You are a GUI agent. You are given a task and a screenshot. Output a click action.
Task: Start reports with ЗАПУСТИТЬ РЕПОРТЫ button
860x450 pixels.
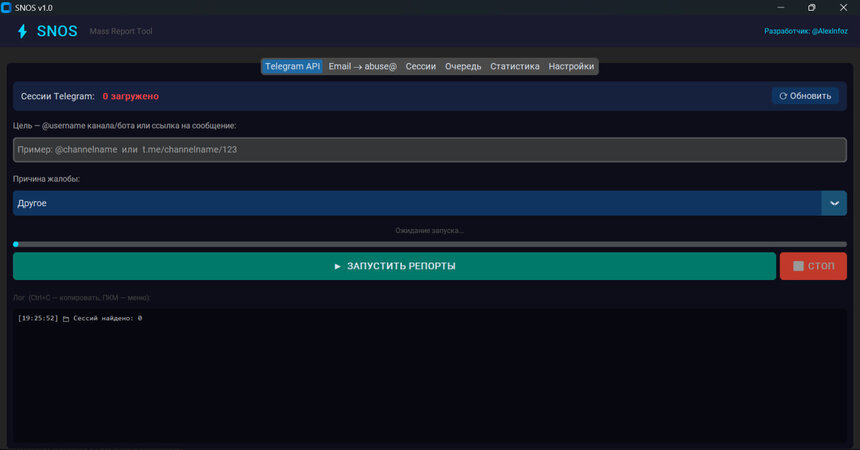(394, 266)
